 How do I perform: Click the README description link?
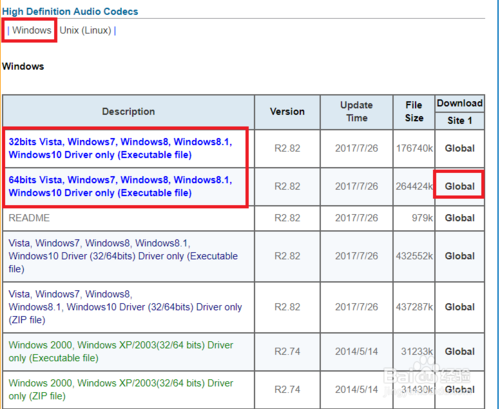(x=29, y=218)
